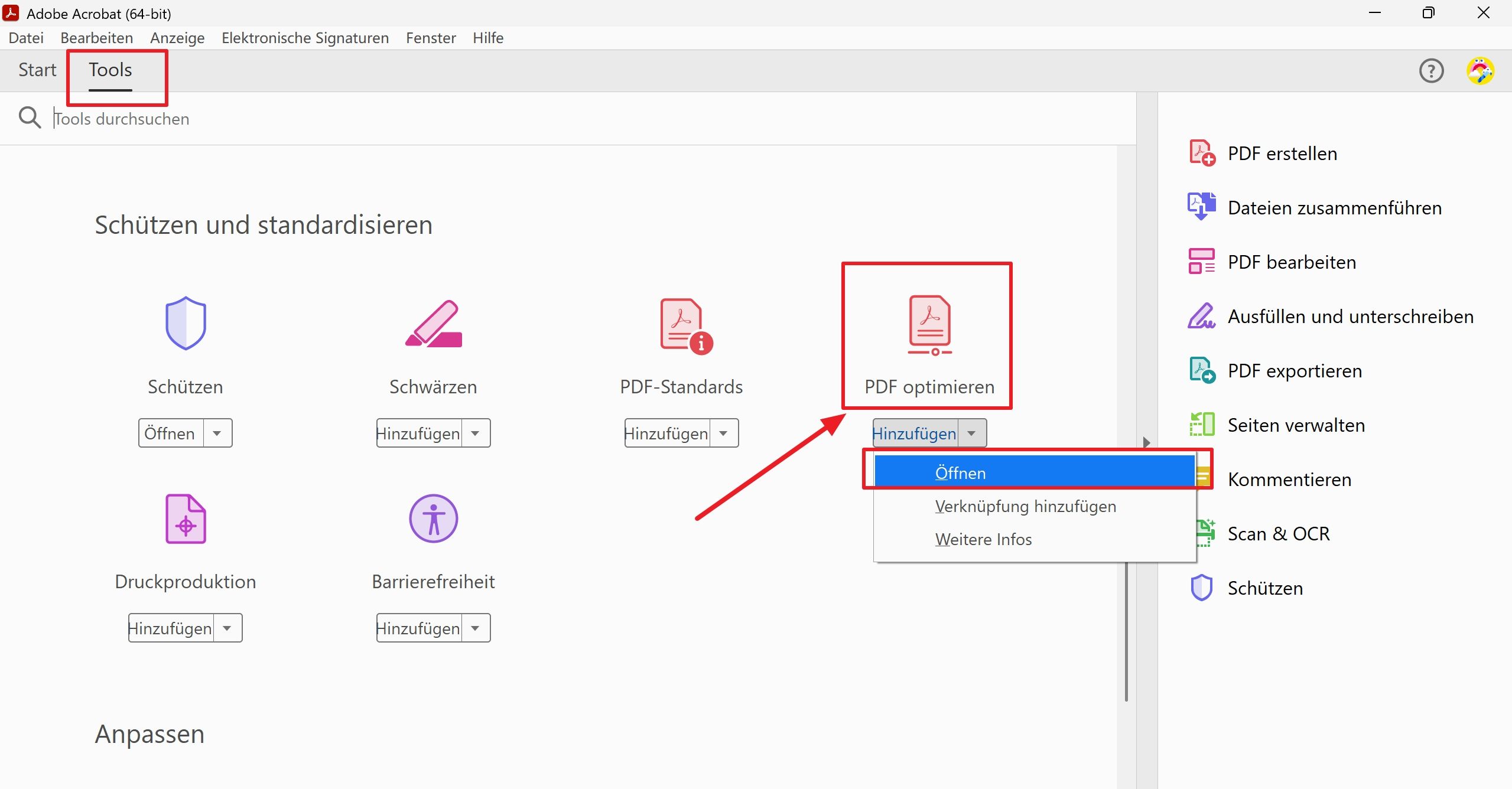
Task: Click the Öffnen button under Schützen
Action: tap(171, 433)
